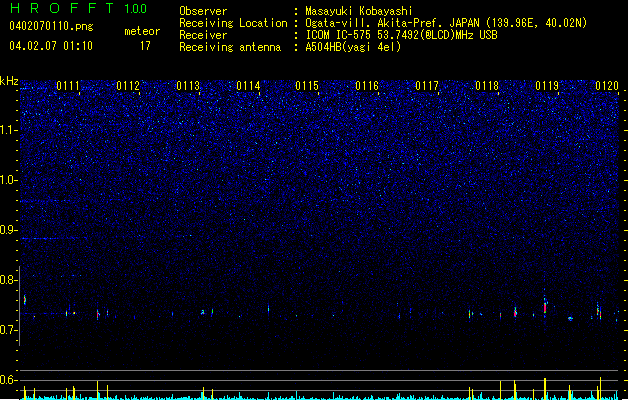The height and width of the screenshot is (400, 629).
Task: Click the 0111 time marker
Action: point(68,86)
